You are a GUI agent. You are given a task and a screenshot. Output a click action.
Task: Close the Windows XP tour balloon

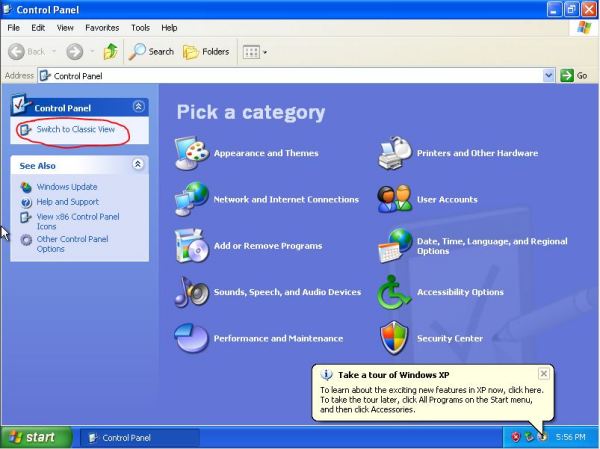coord(543,374)
